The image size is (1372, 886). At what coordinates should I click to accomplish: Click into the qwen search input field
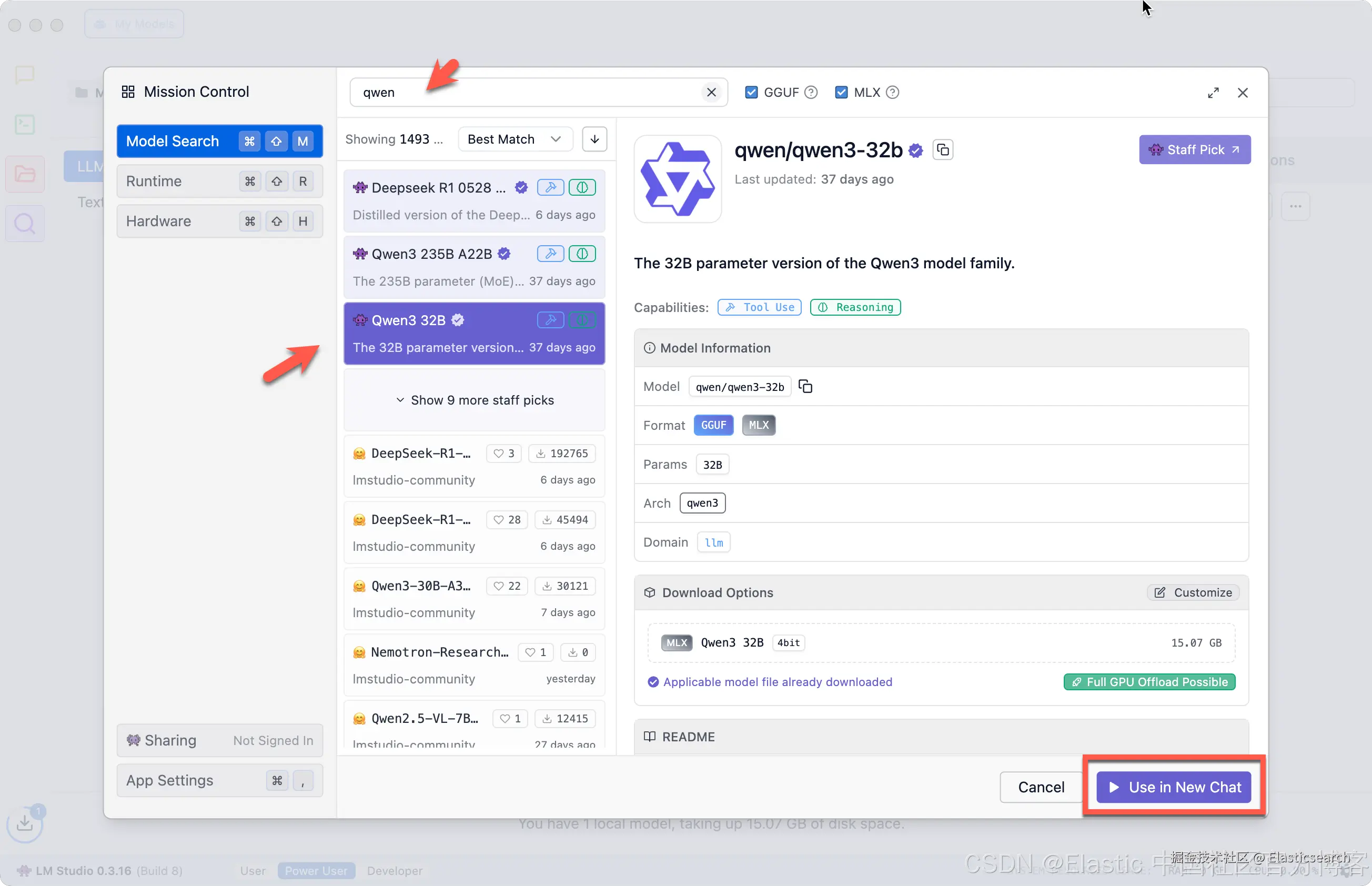pyautogui.click(x=518, y=92)
